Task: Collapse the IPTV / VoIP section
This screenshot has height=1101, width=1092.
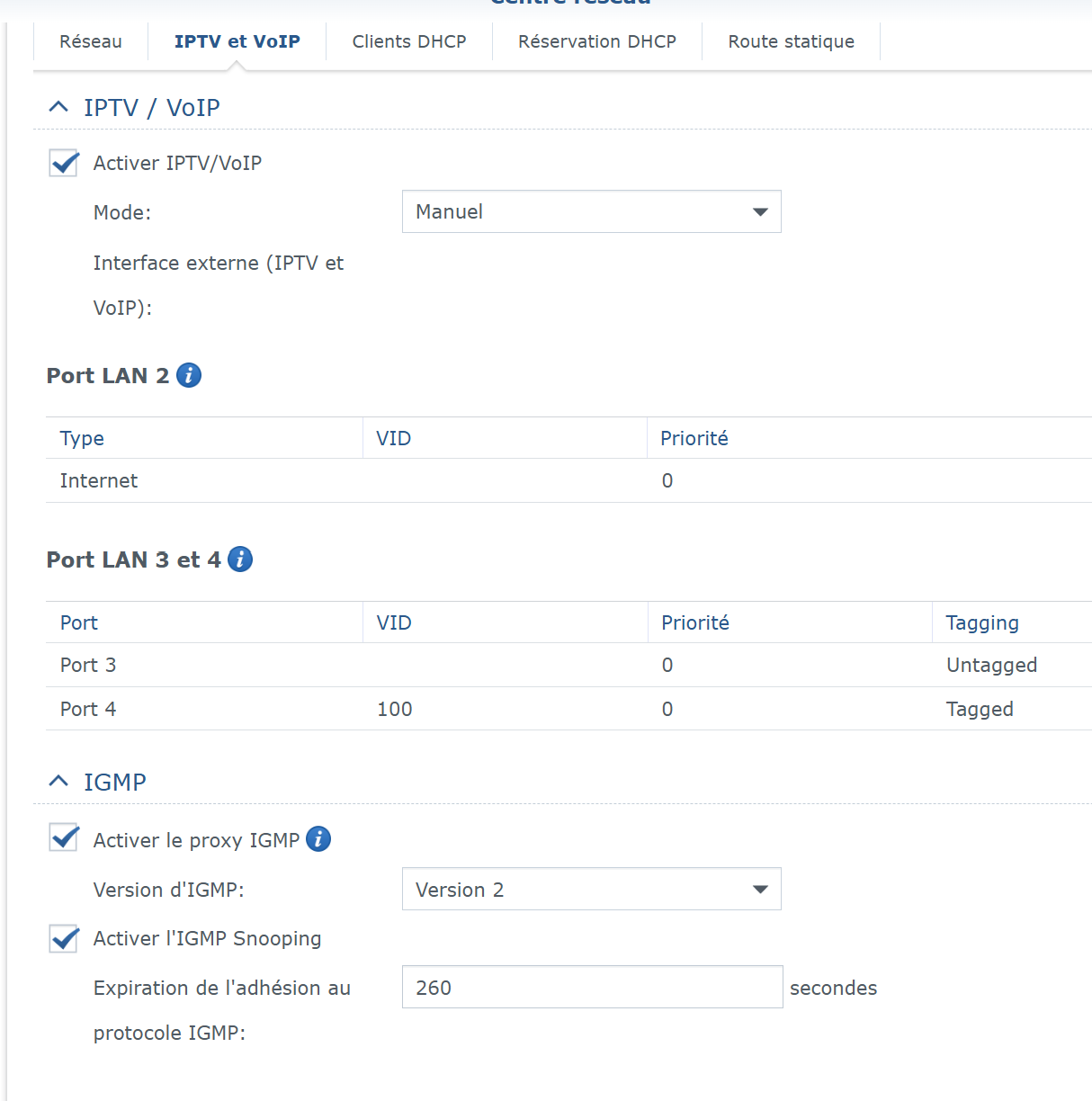Action: coord(58,107)
